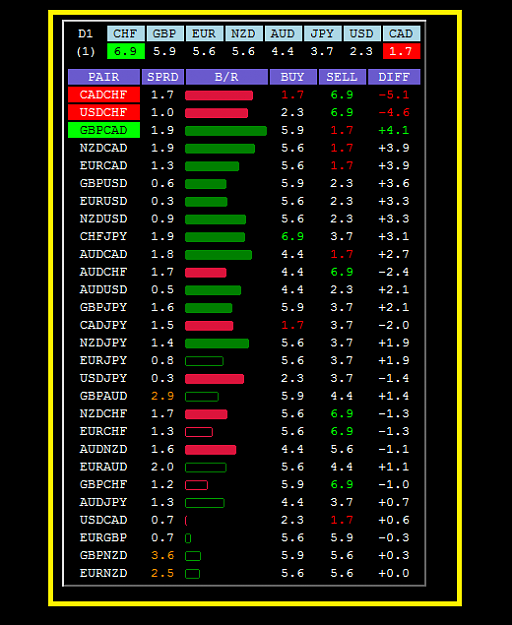Open the AUDNZD pair
Image resolution: width=512 pixels, height=625 pixels.
[104, 449]
